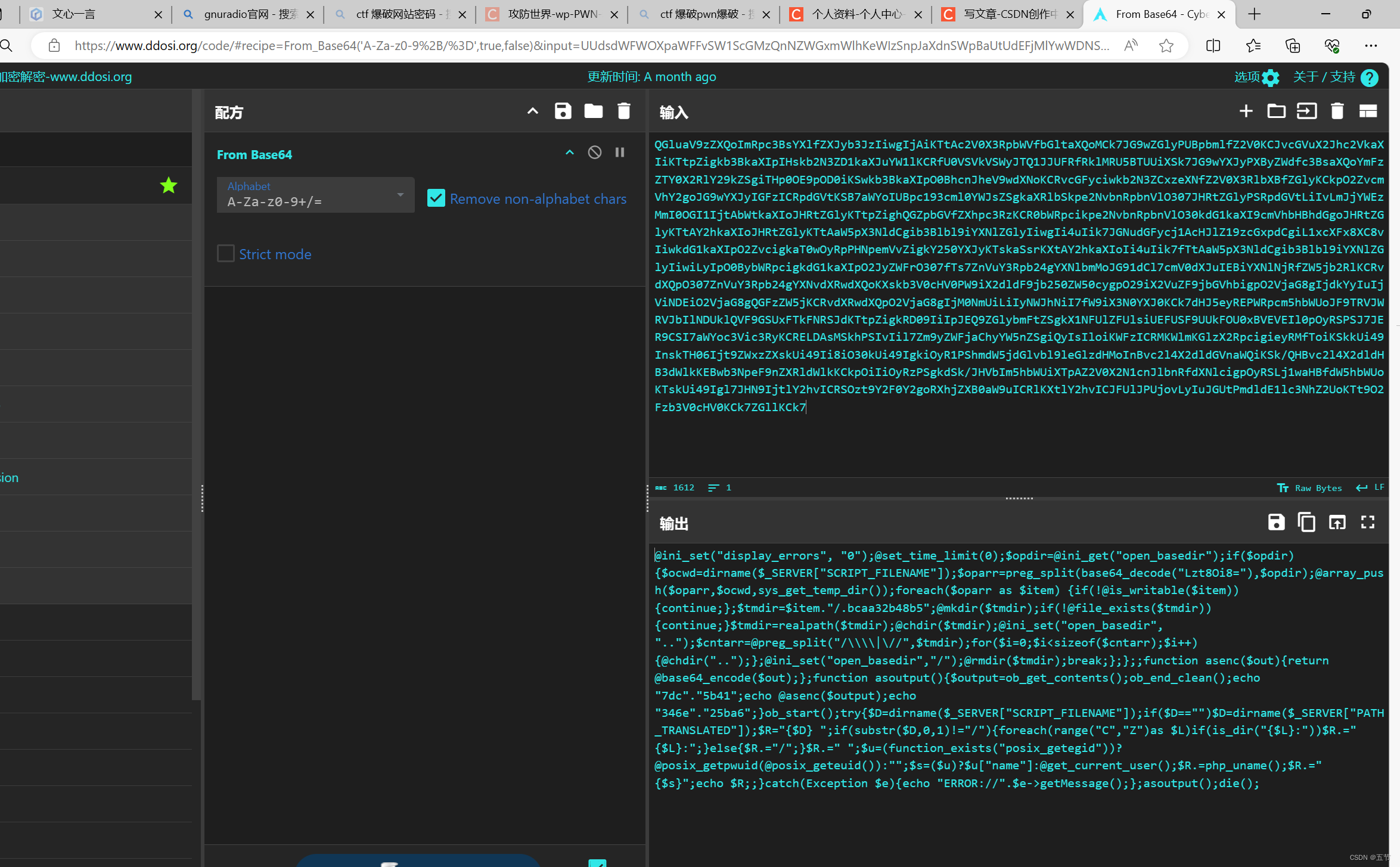
Task: Clear the entire recipe
Action: 624,111
